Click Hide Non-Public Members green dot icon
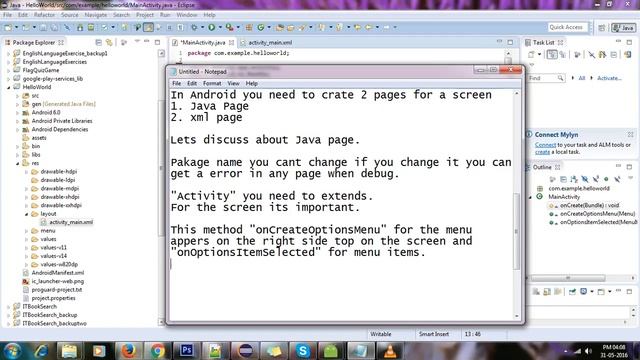The height and width of the screenshot is (360, 640). coord(606,179)
